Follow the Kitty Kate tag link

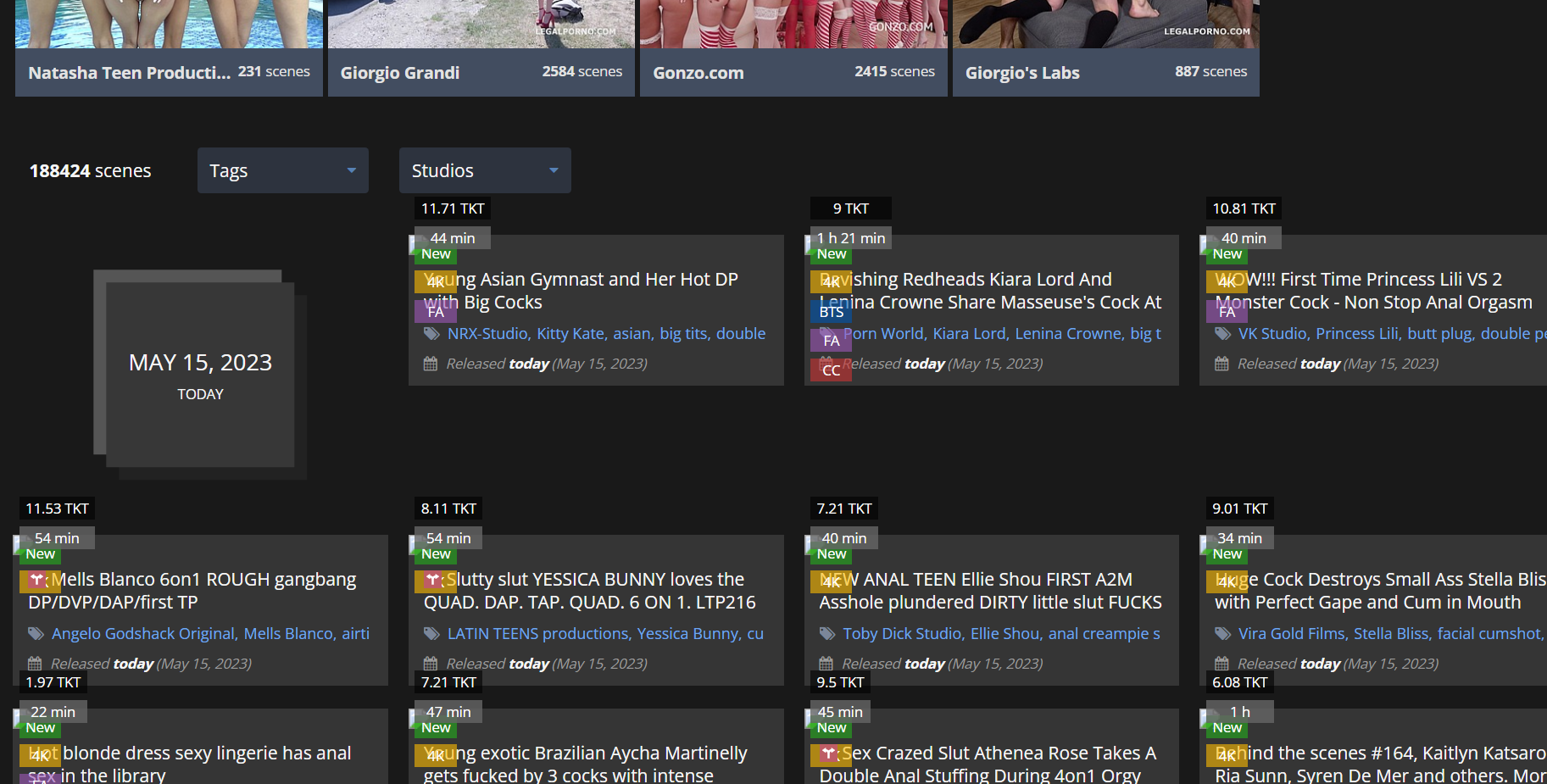(570, 334)
